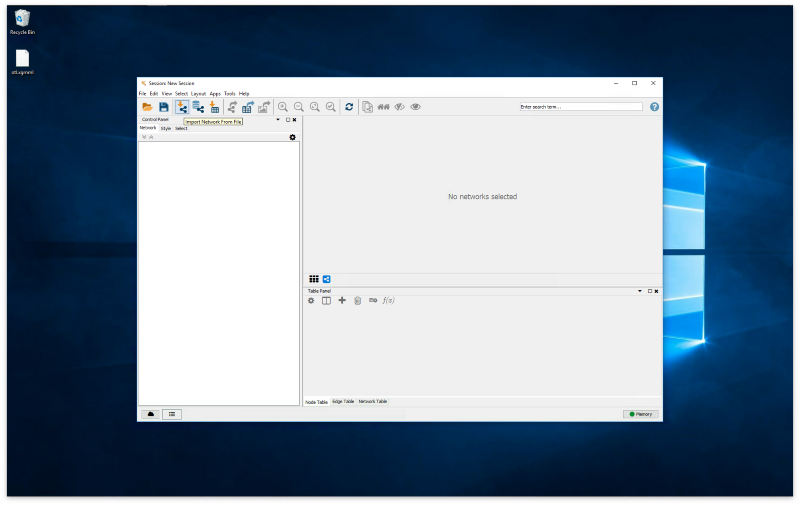This screenshot has height=505, width=800.
Task: Float the Table Panel with its square icon
Action: point(649,291)
